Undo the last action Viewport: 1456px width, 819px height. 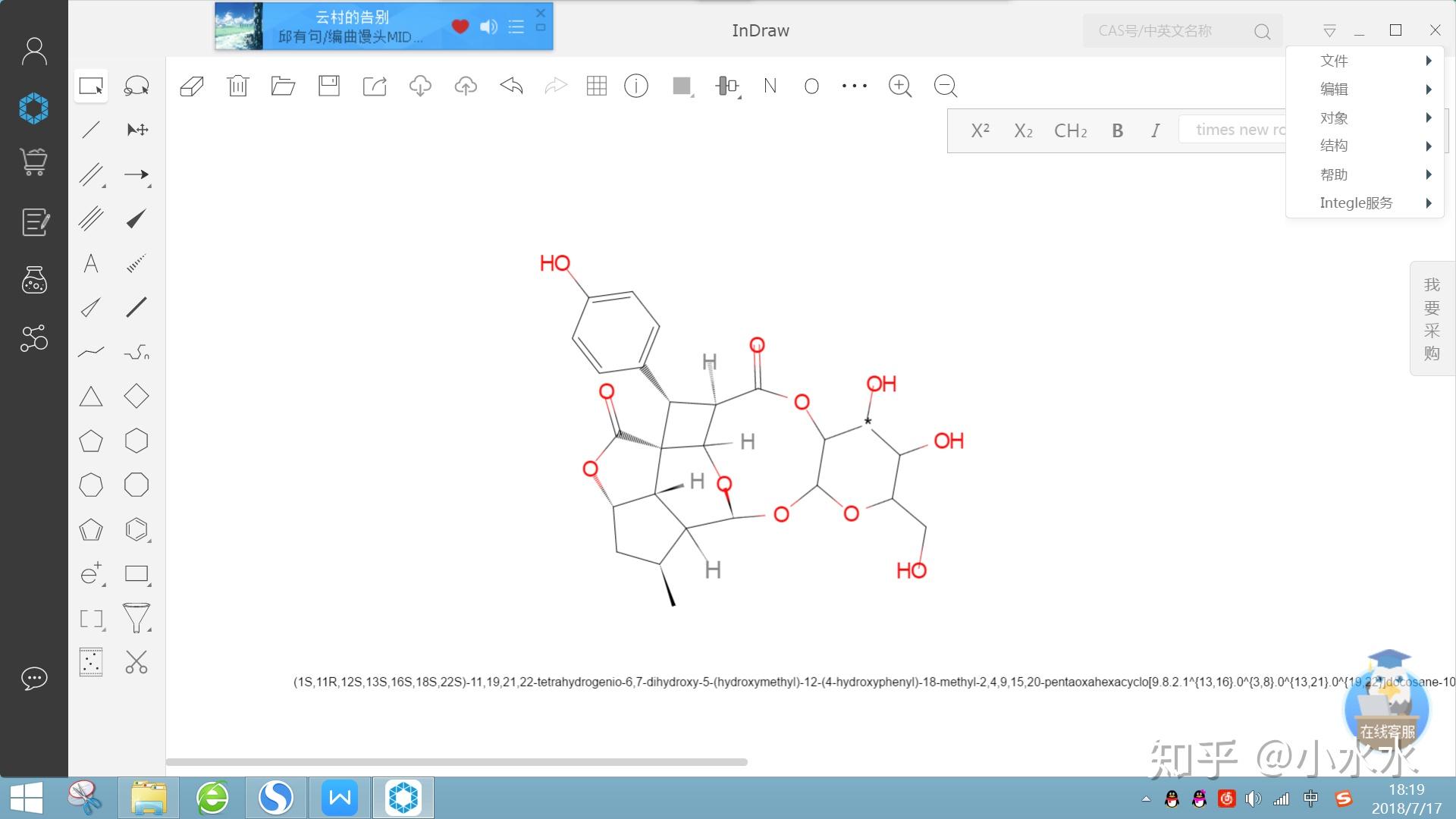511,86
